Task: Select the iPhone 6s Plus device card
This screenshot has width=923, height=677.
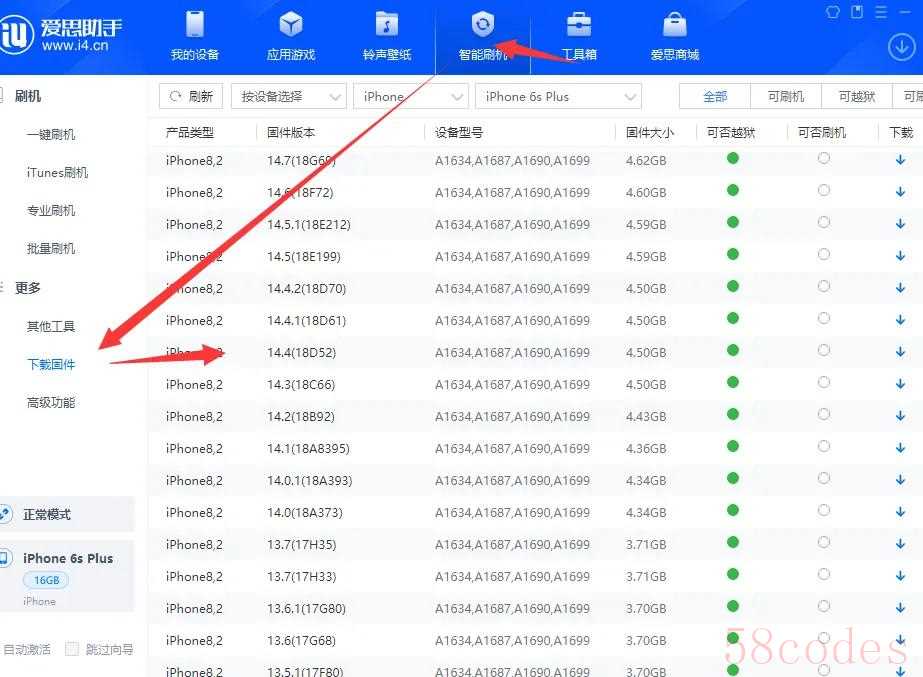Action: coord(67,576)
